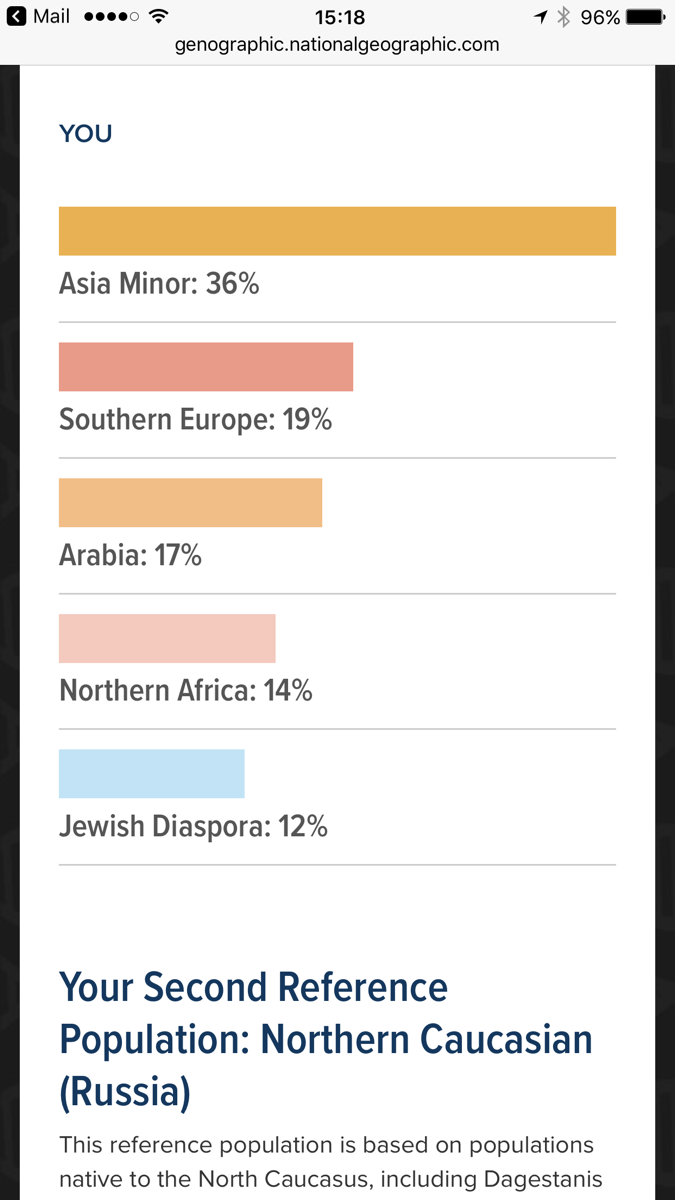Tap the back-to-Mail chevron icon

(x=16, y=17)
